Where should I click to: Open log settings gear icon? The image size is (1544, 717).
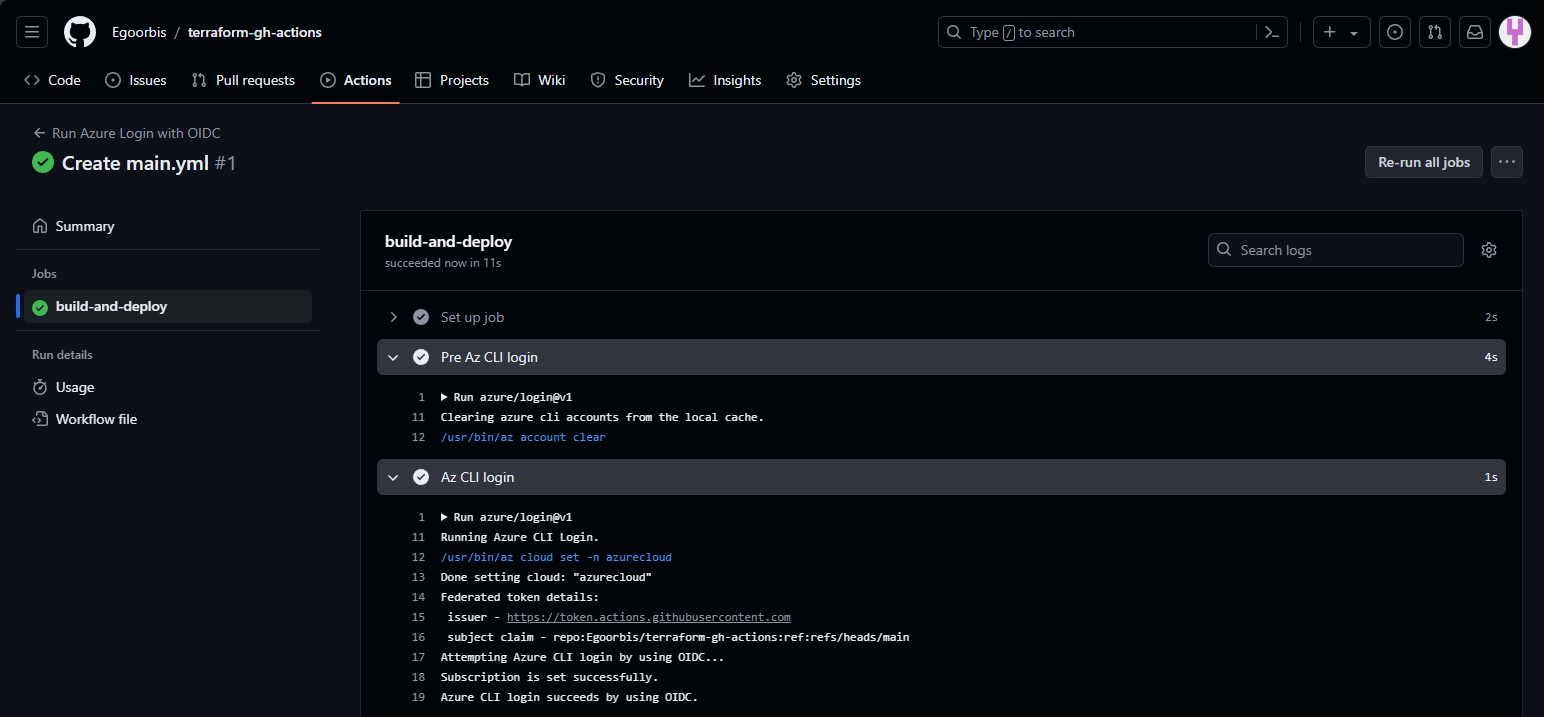tap(1488, 250)
